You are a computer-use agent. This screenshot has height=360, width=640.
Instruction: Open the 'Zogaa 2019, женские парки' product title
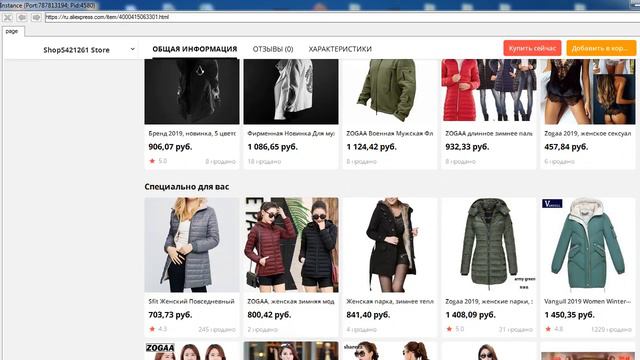[489, 301]
